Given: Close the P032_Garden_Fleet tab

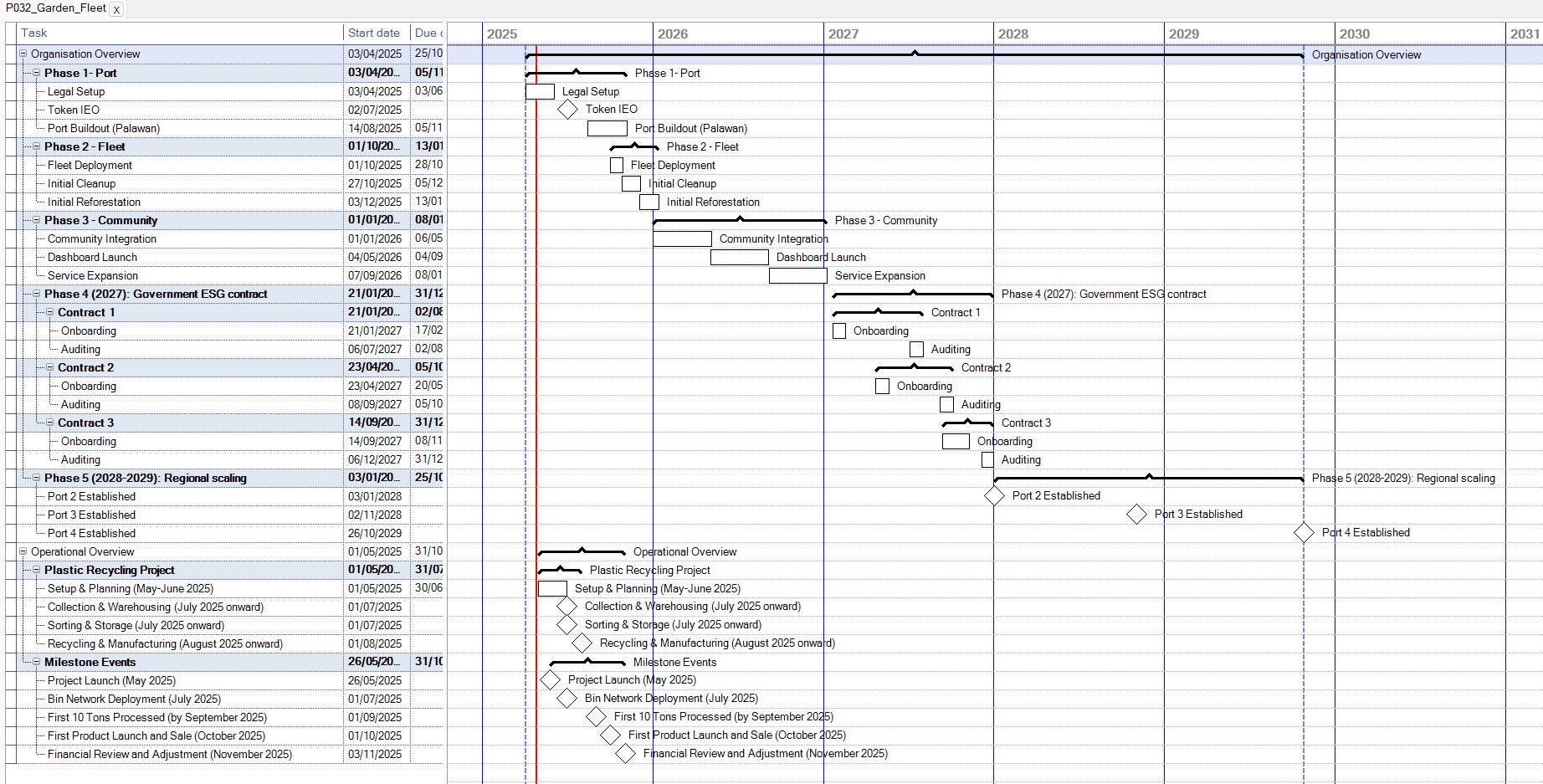Looking at the screenshot, I should [x=116, y=10].
